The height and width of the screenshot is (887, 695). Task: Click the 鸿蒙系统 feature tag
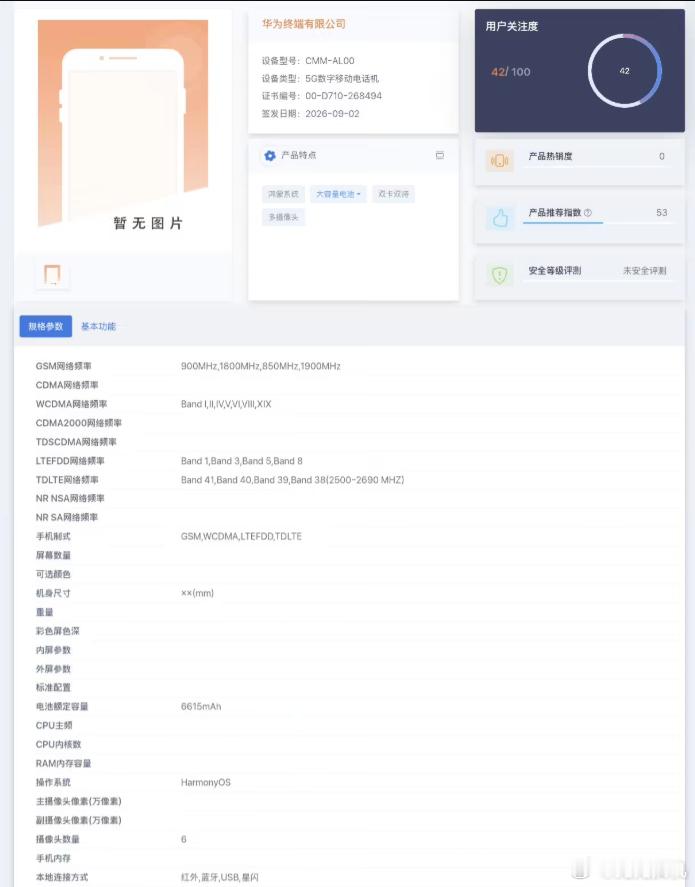point(283,194)
